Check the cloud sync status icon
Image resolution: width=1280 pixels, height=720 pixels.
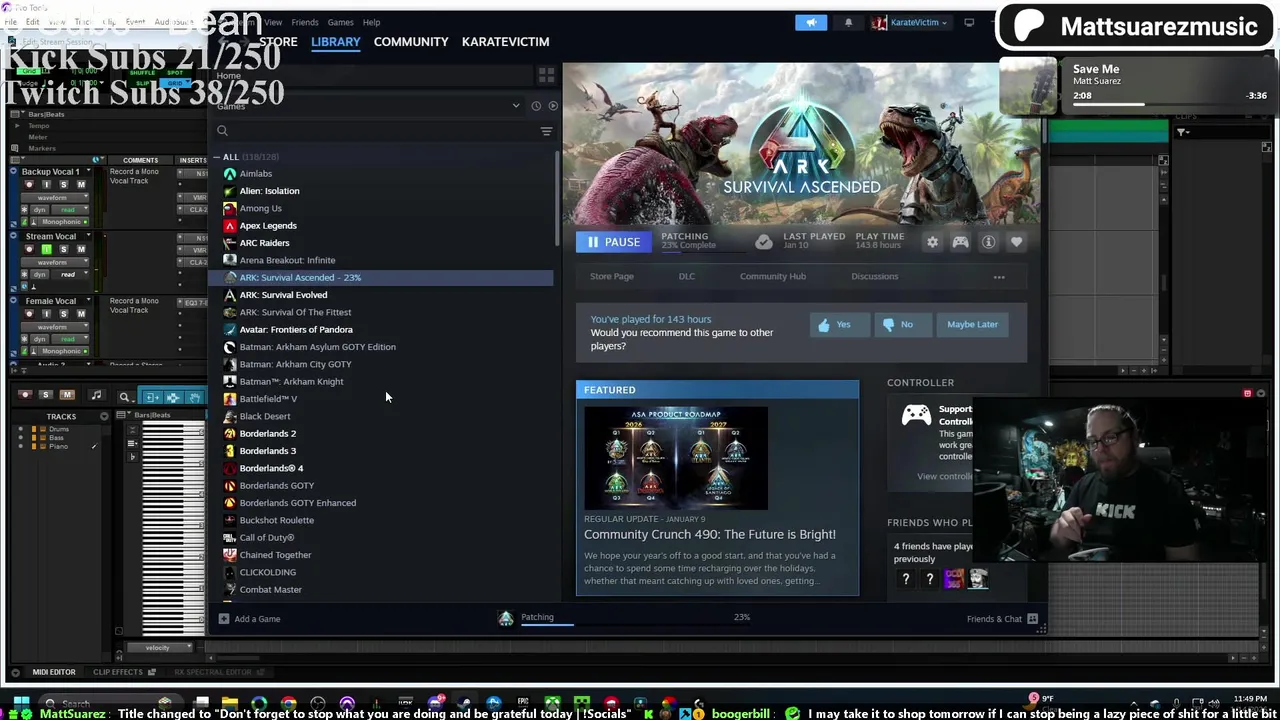[763, 242]
